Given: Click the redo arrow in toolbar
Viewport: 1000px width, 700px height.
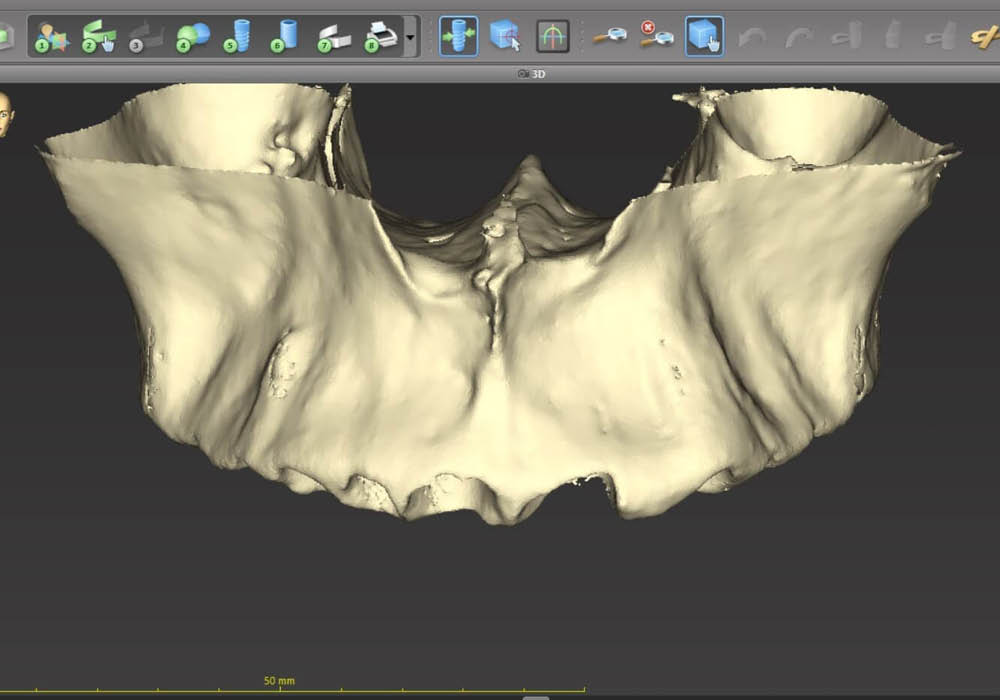Looking at the screenshot, I should pyautogui.click(x=799, y=37).
